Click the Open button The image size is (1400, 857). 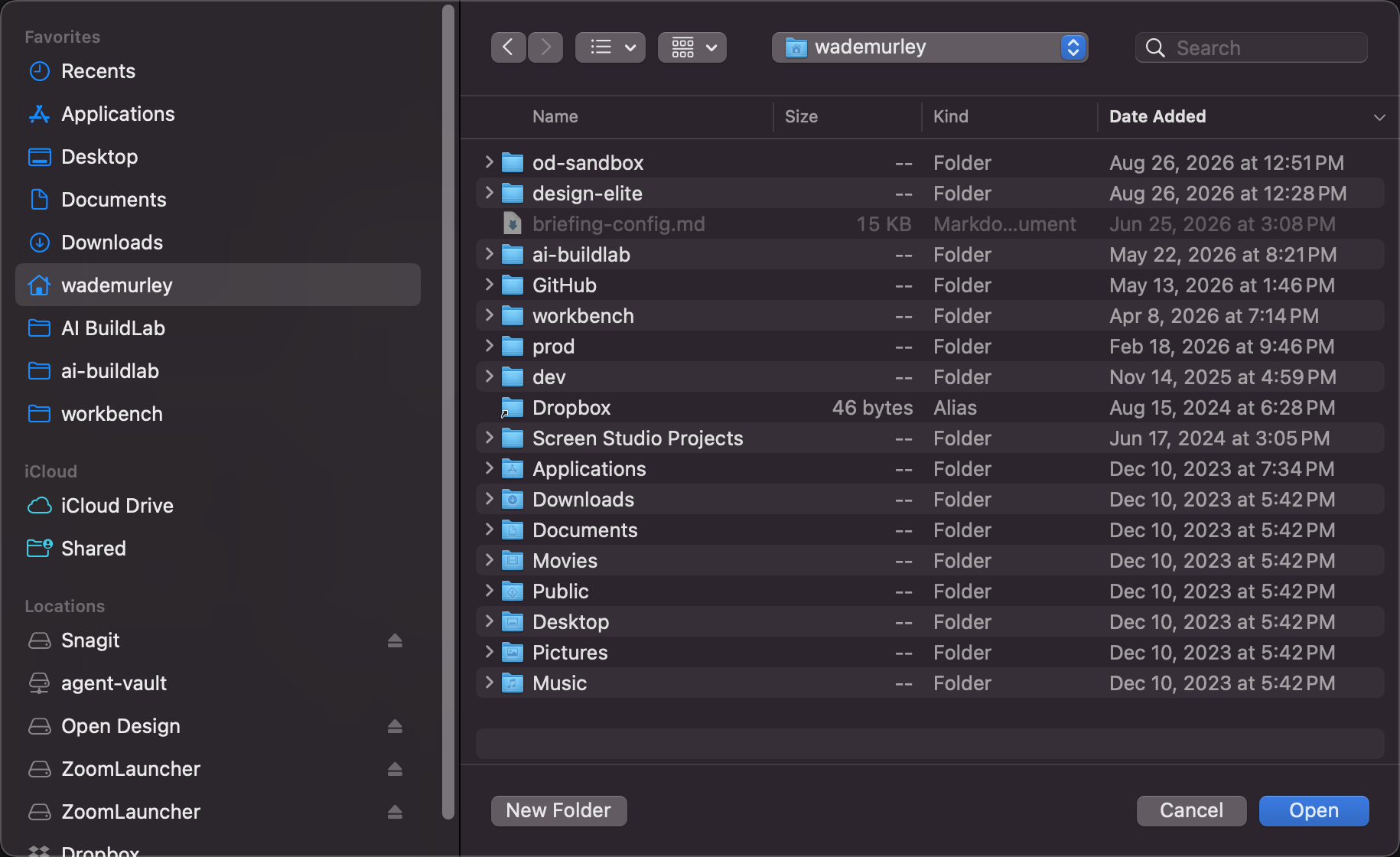(x=1314, y=810)
